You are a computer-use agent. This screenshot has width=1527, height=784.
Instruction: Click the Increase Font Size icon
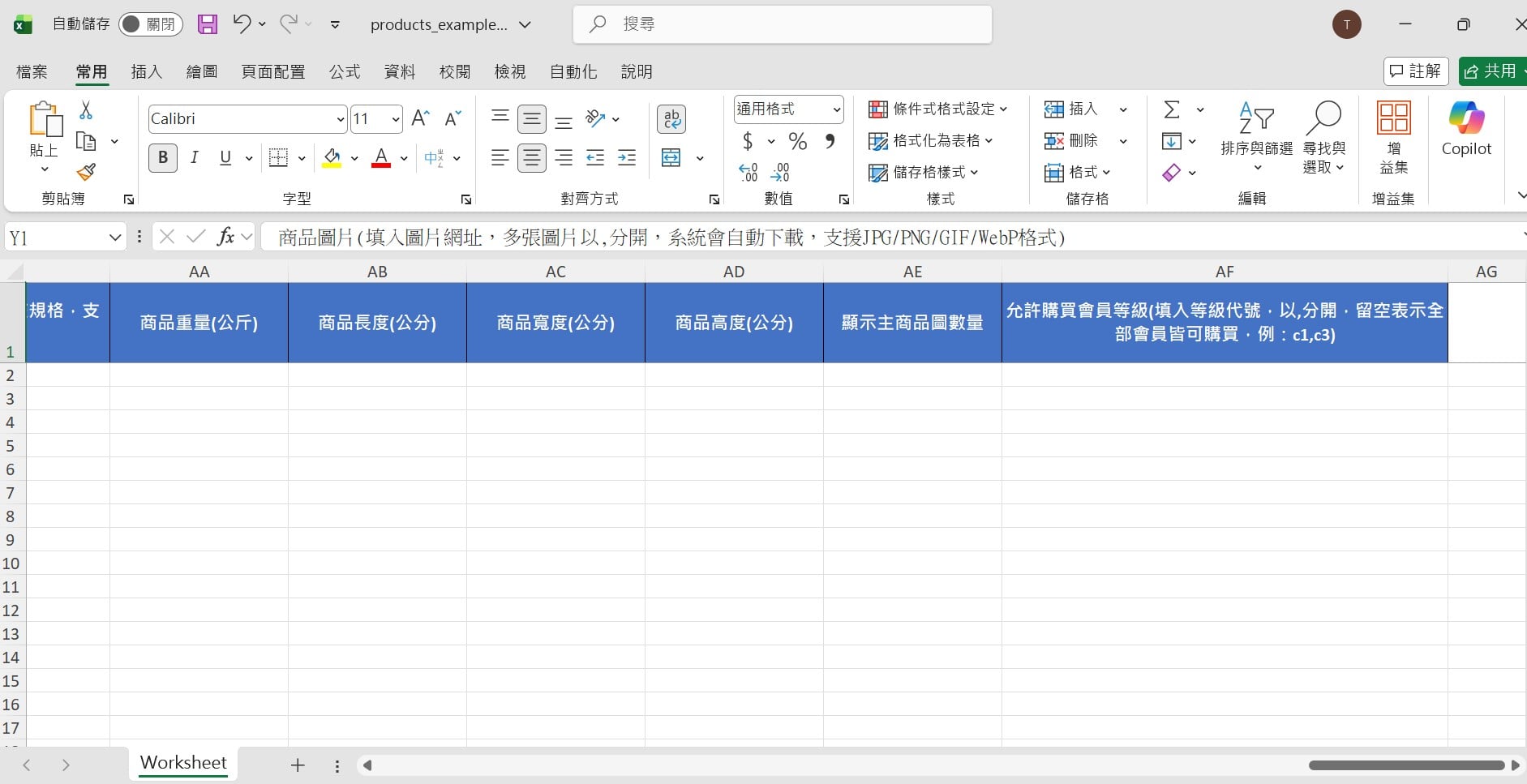pos(420,118)
